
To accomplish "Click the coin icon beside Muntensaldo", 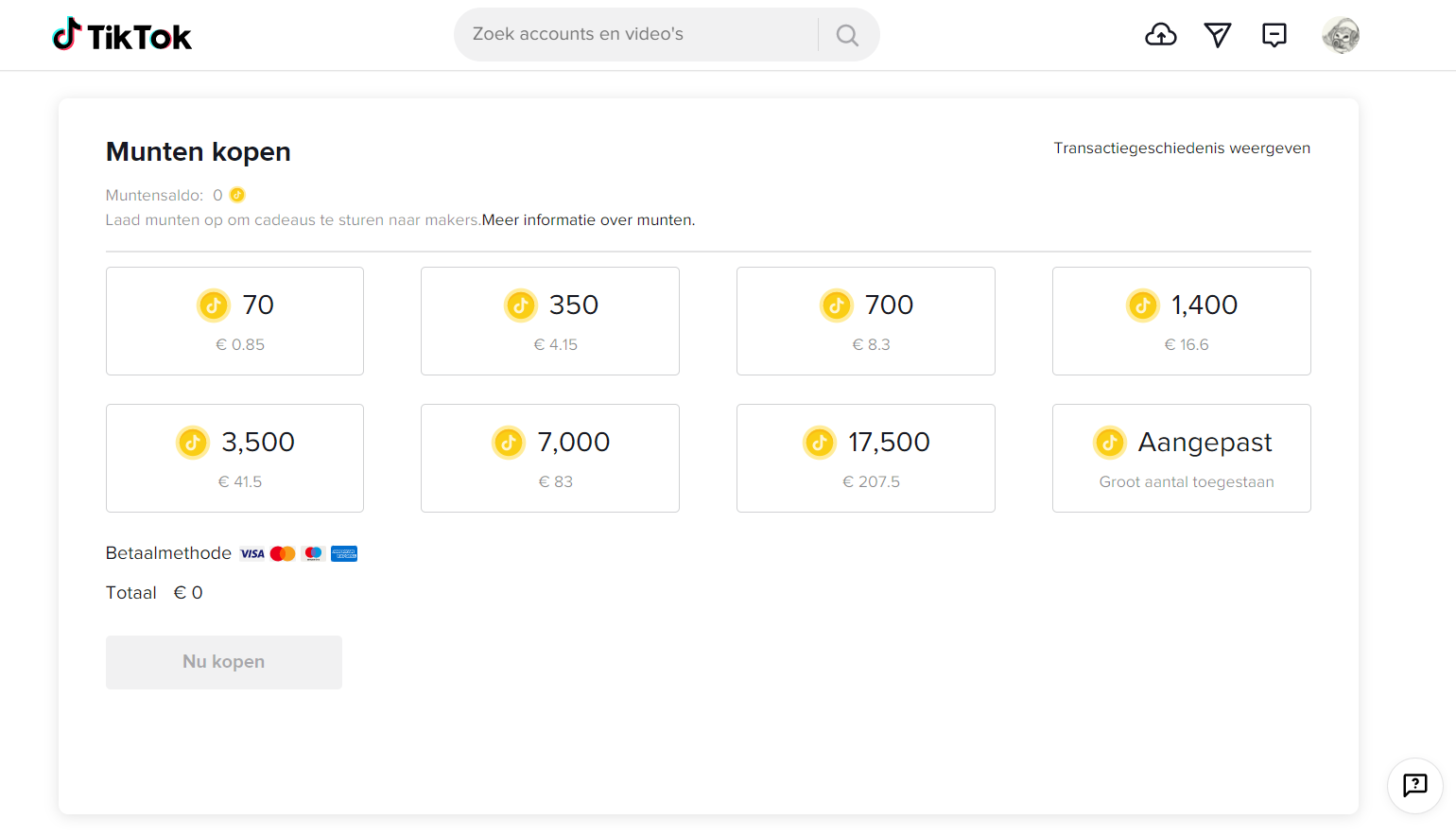I will point(237,195).
